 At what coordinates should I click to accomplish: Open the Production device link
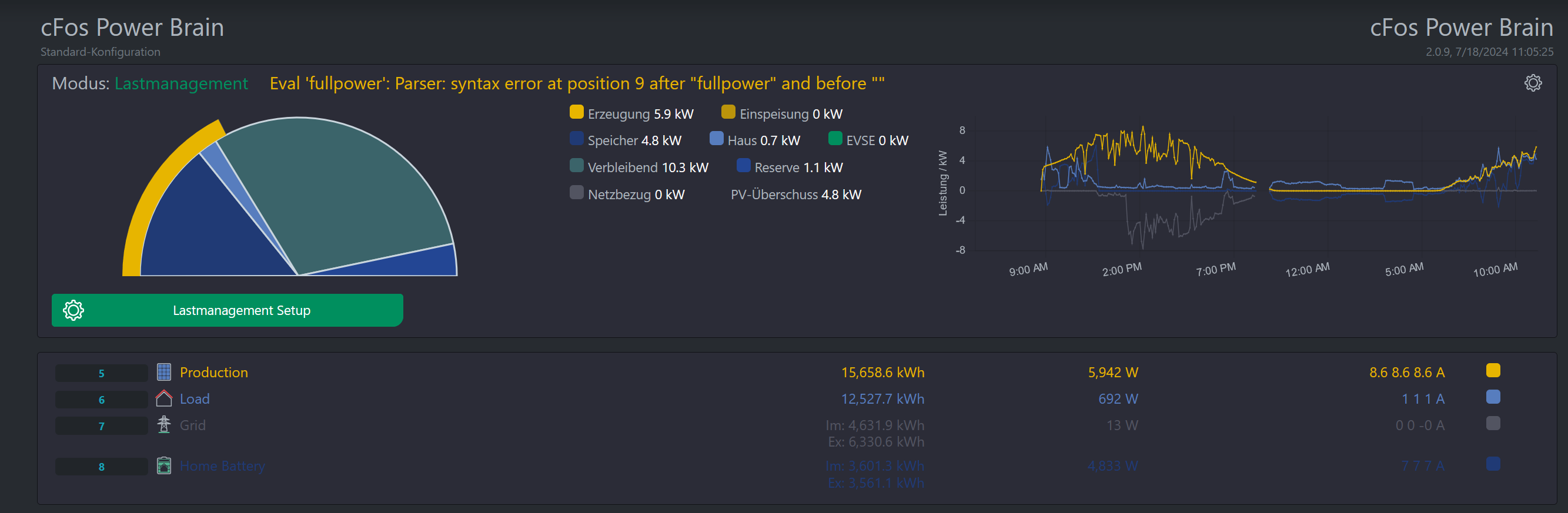click(x=213, y=373)
